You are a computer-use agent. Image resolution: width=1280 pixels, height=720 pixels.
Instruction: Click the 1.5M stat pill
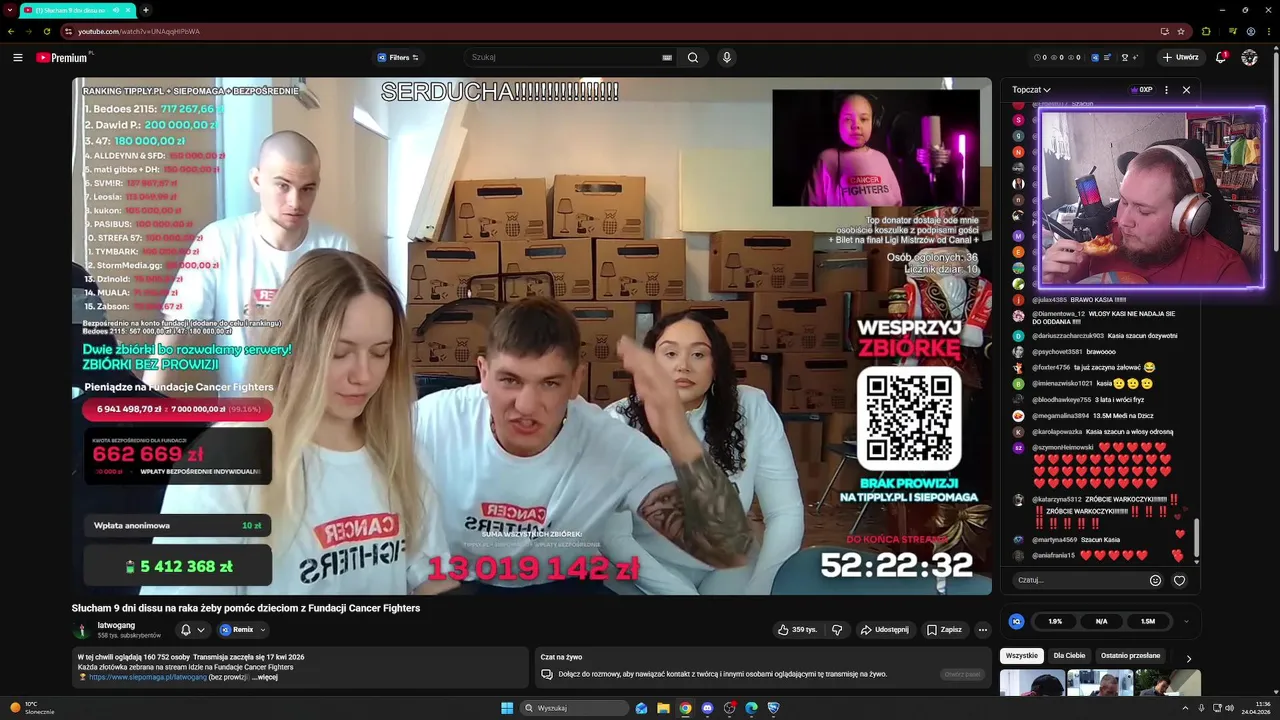(1148, 621)
